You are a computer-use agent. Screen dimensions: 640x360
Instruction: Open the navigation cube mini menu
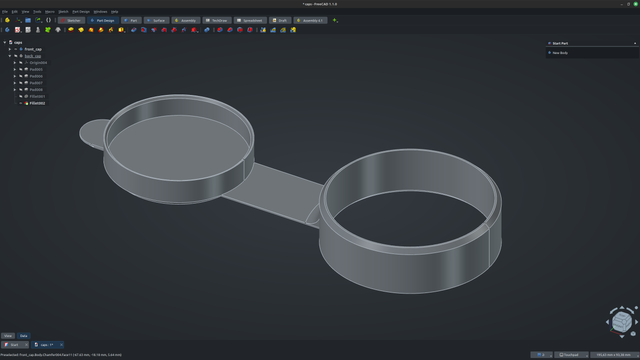(x=633, y=333)
